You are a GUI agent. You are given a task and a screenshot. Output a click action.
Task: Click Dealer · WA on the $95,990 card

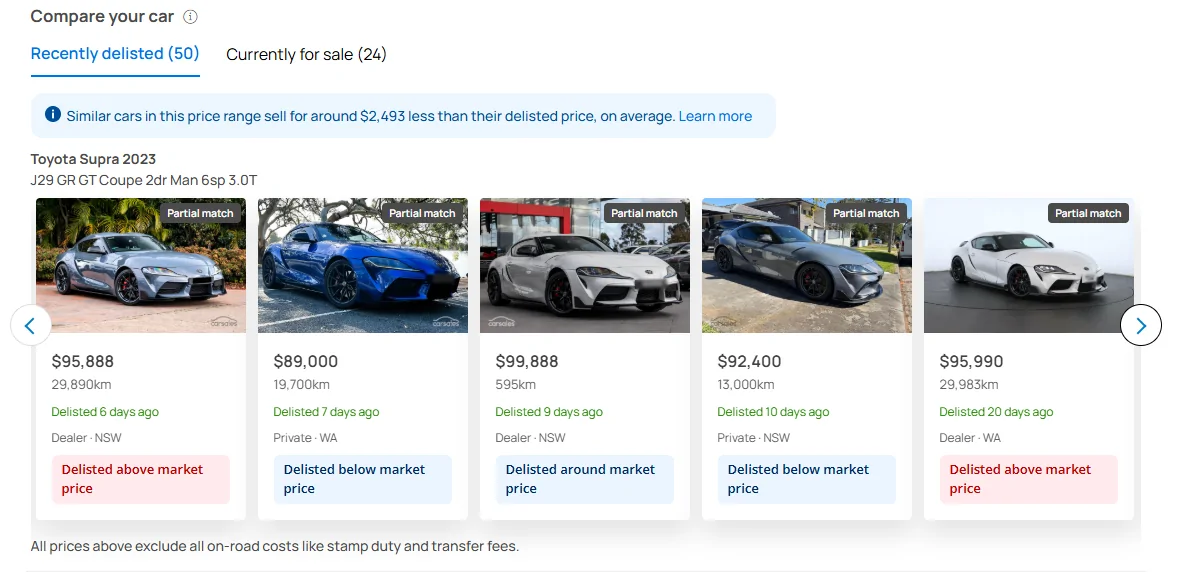pyautogui.click(x=970, y=438)
